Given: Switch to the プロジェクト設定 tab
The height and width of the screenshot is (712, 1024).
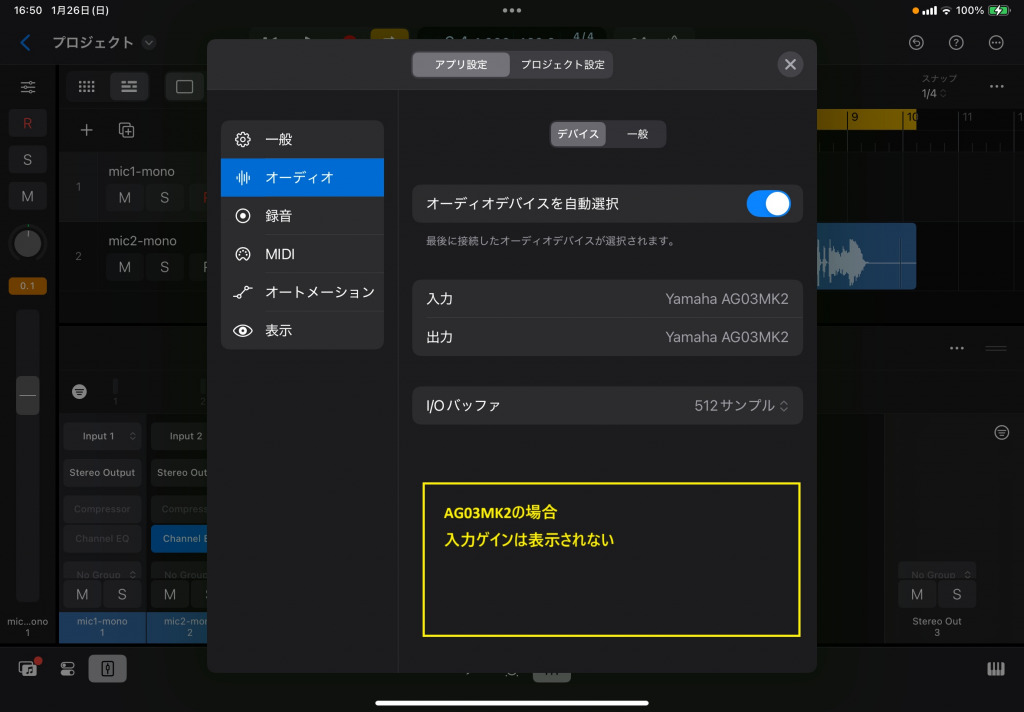Looking at the screenshot, I should (x=562, y=65).
